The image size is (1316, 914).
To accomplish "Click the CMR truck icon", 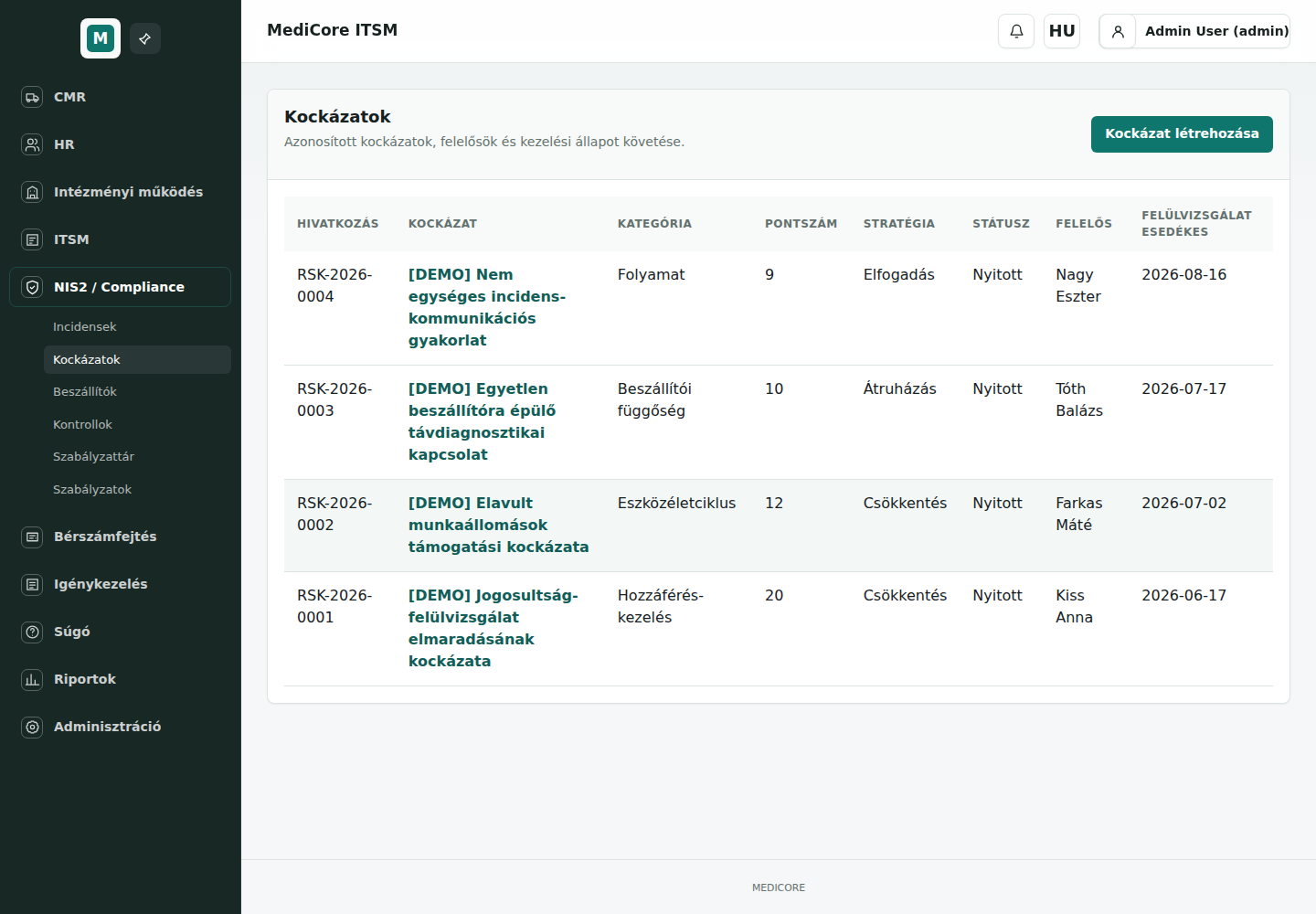I will click(32, 97).
